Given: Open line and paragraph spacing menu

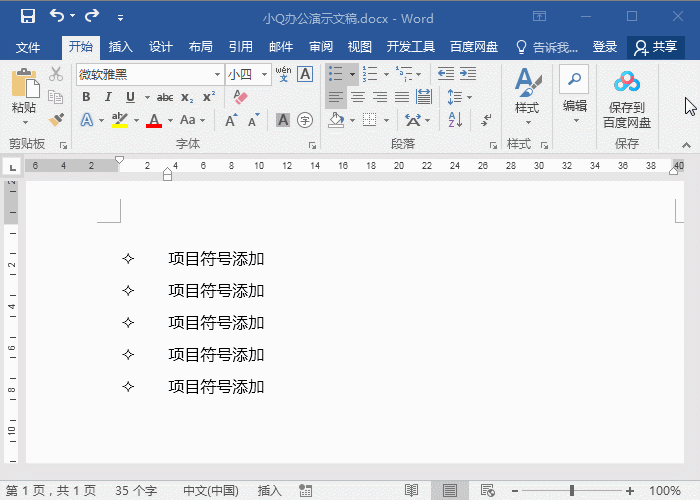Looking at the screenshot, I should point(459,97).
